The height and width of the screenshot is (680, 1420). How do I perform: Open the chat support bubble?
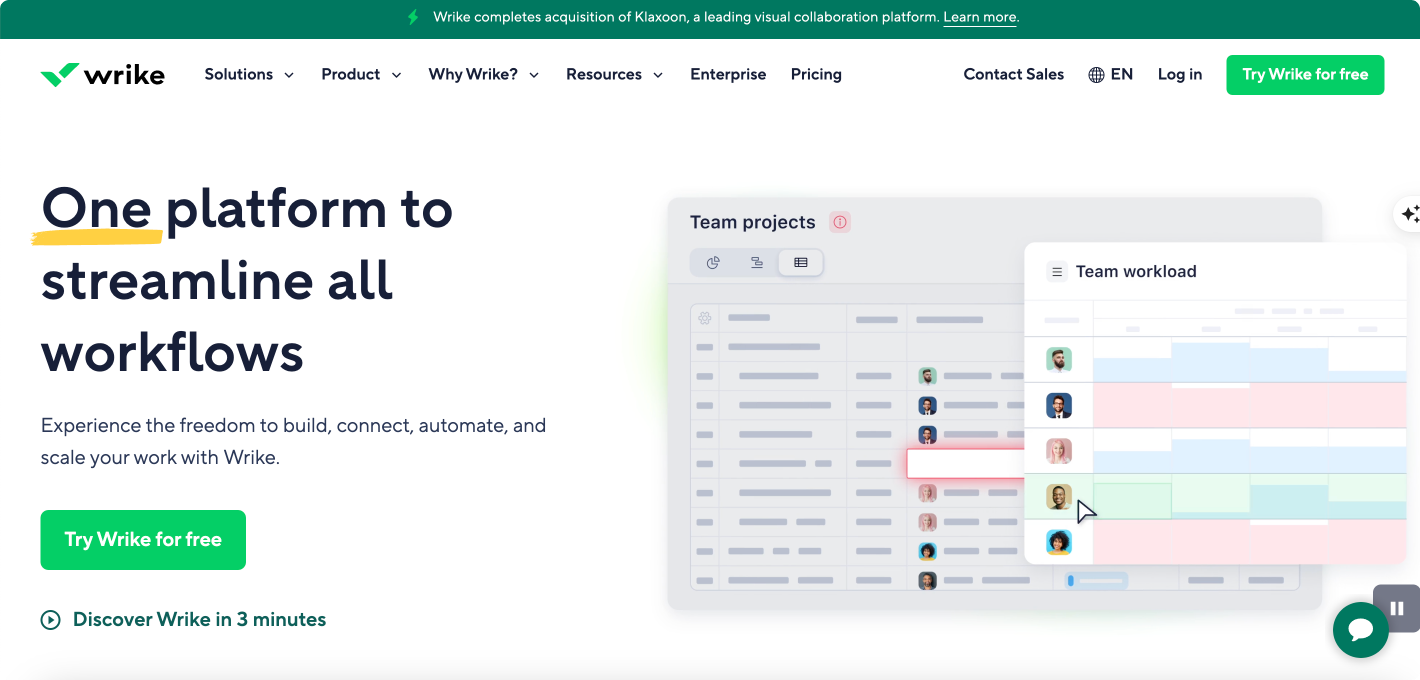(x=1361, y=630)
